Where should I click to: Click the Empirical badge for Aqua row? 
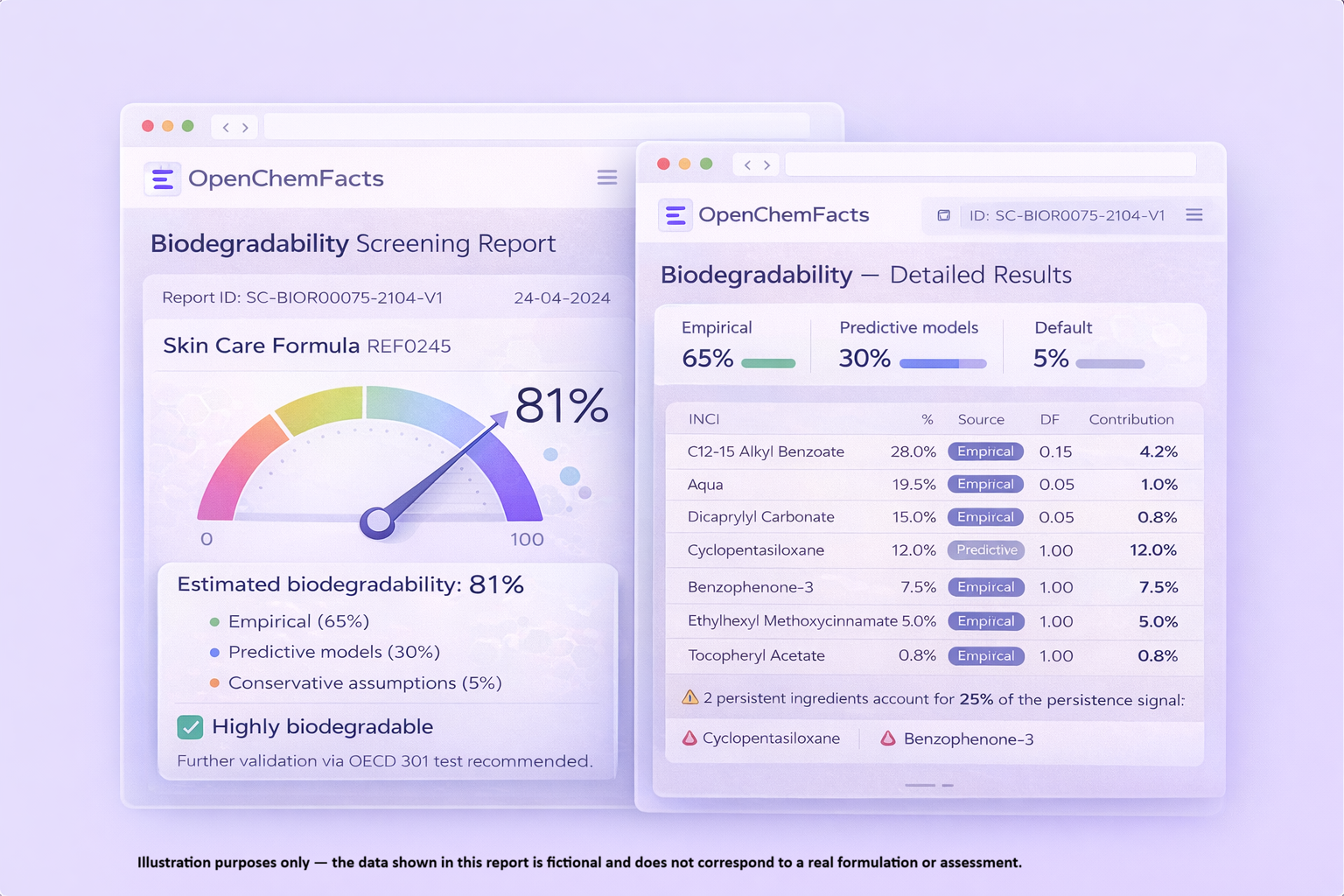[985, 485]
